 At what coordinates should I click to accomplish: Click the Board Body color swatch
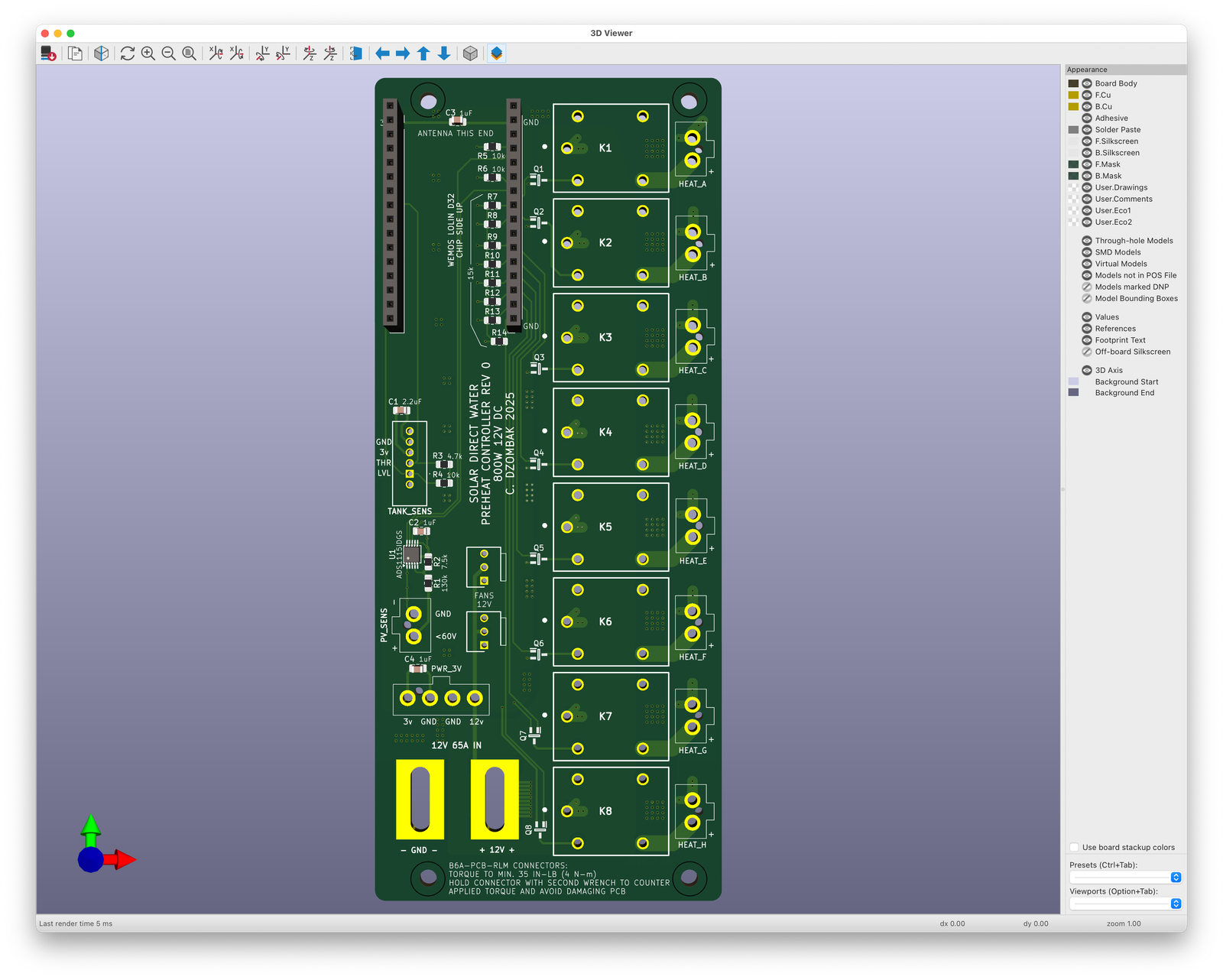(1073, 84)
